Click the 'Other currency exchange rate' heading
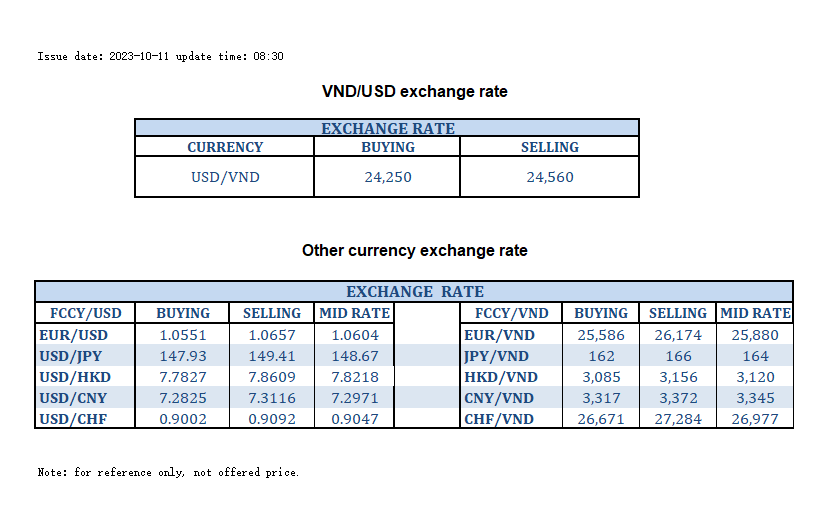This screenshot has height=519, width=833. (x=415, y=250)
